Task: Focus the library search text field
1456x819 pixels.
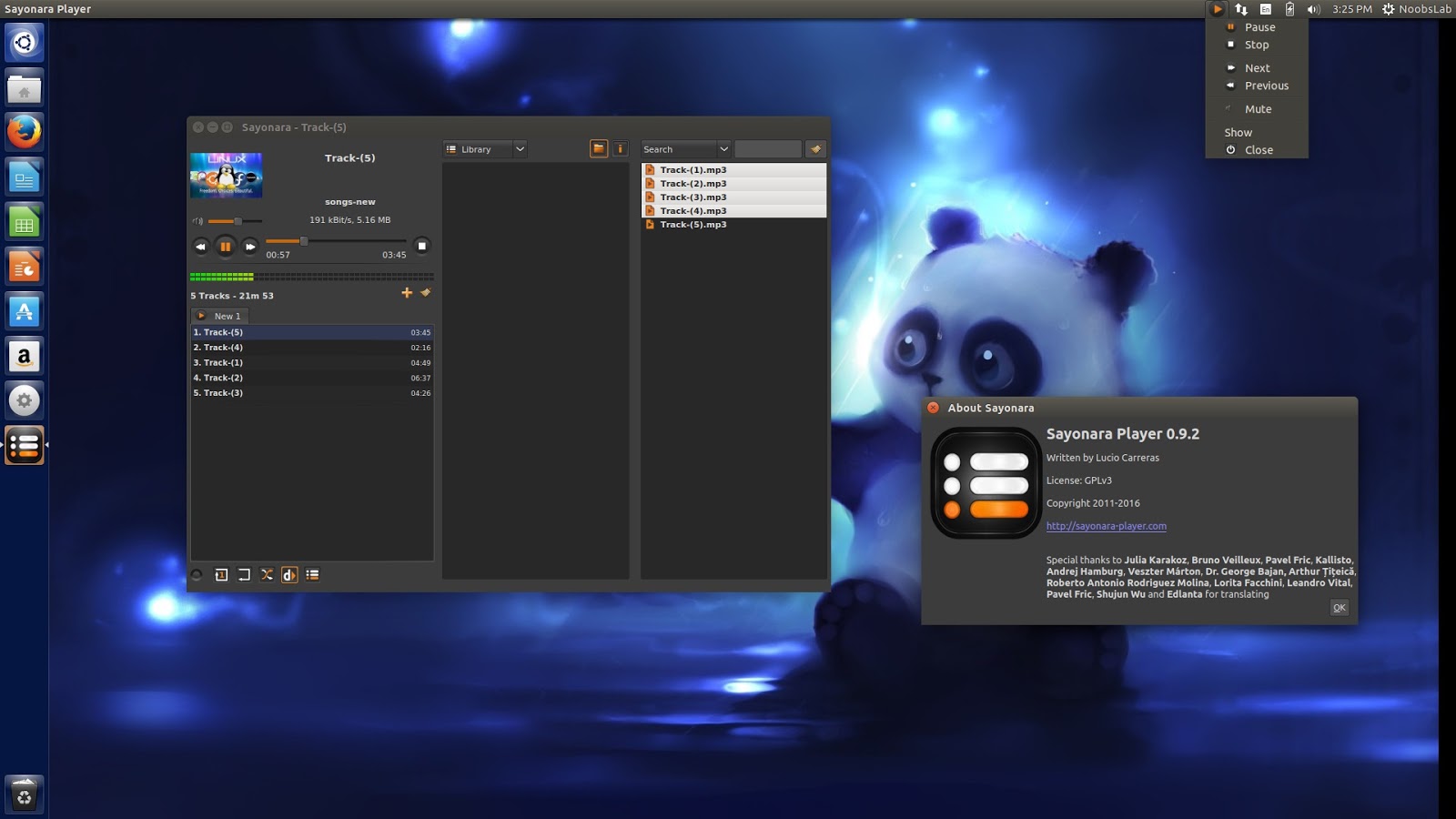Action: click(768, 149)
